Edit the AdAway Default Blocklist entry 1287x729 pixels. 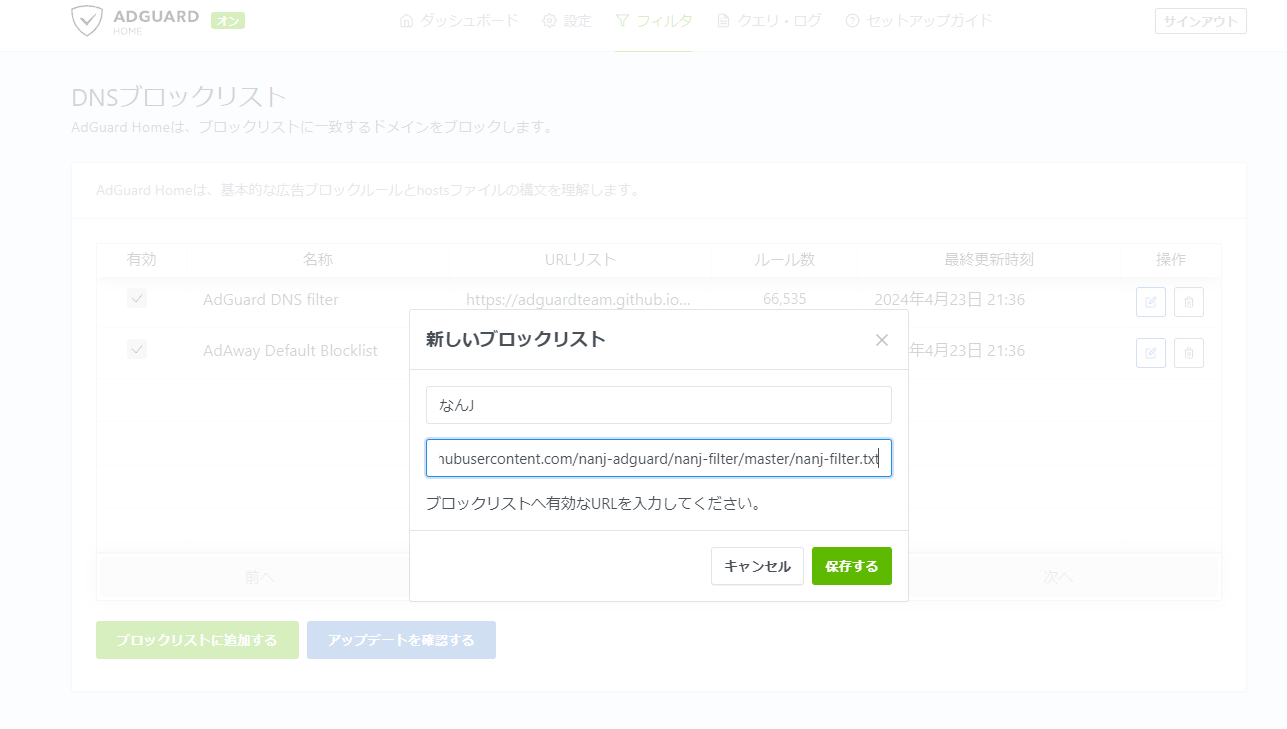(1151, 353)
